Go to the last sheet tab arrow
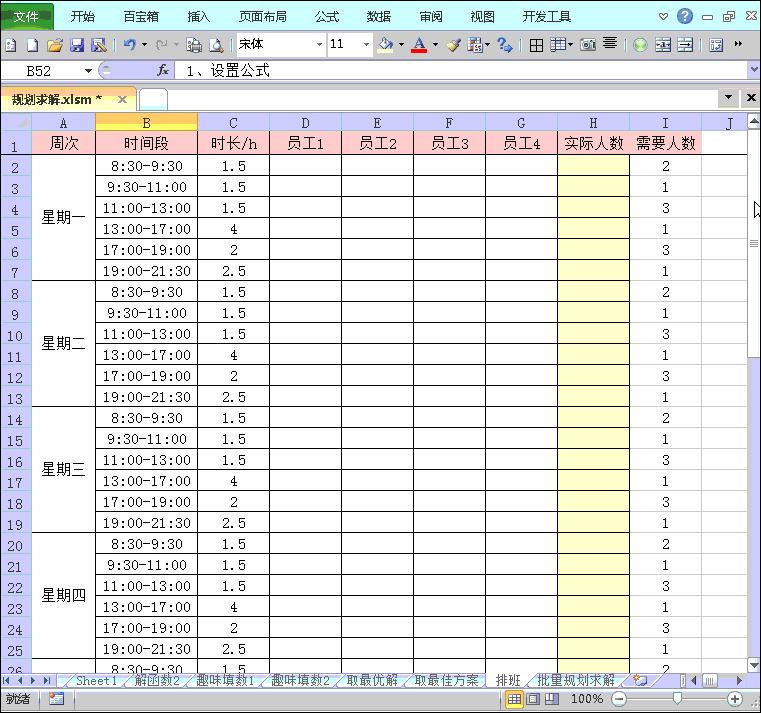This screenshot has width=761, height=713. tap(47, 680)
